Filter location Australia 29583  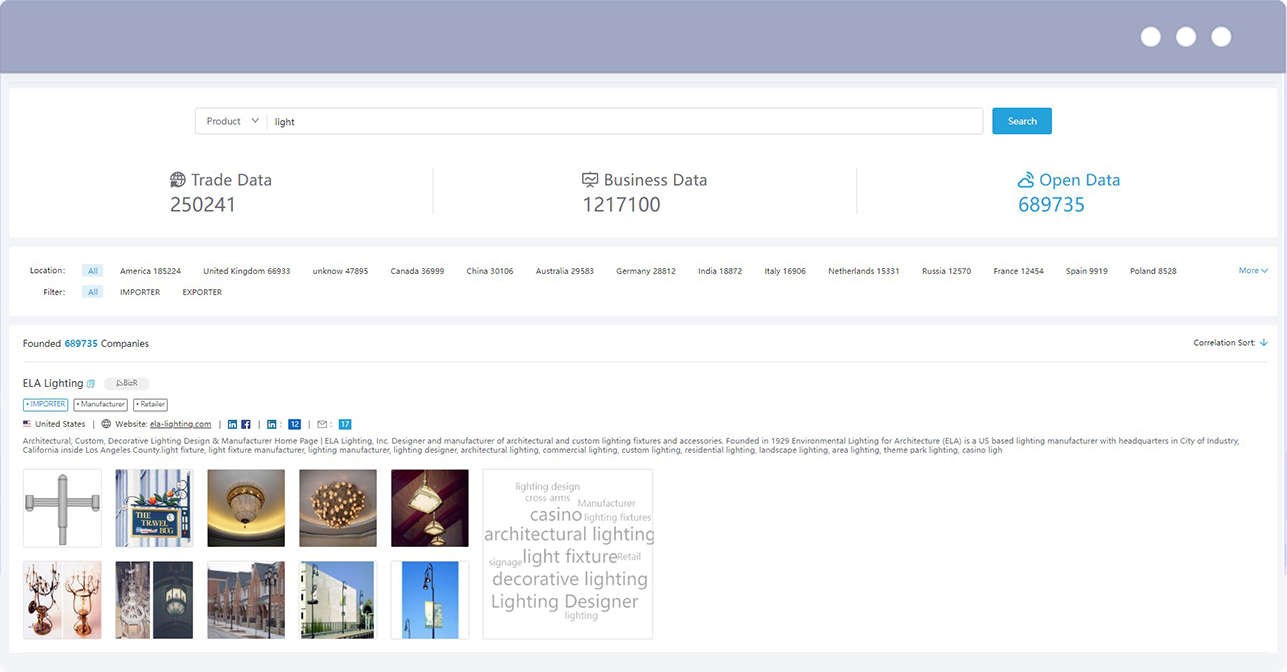[x=564, y=271]
